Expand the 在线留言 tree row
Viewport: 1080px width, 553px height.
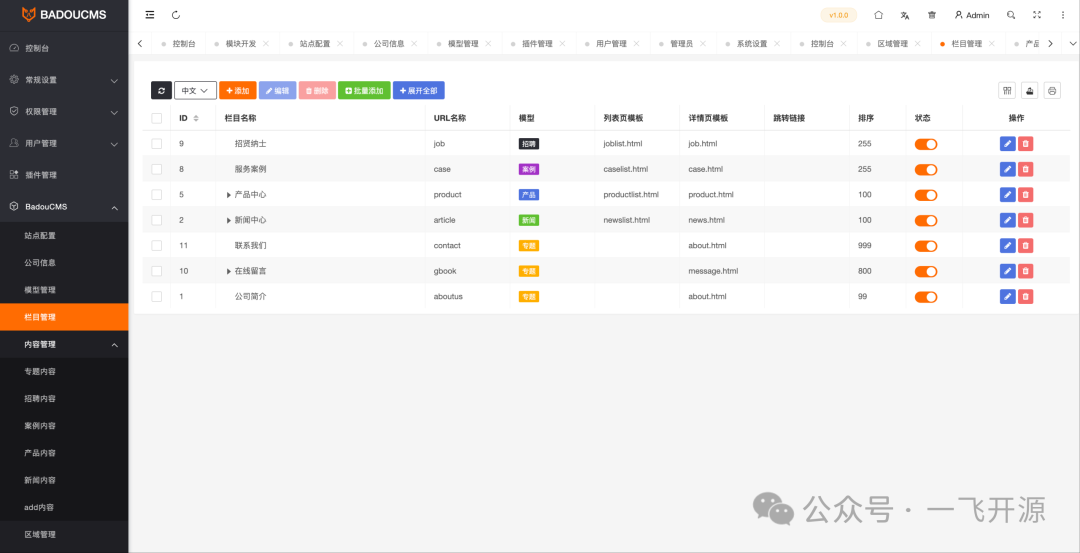tap(229, 271)
